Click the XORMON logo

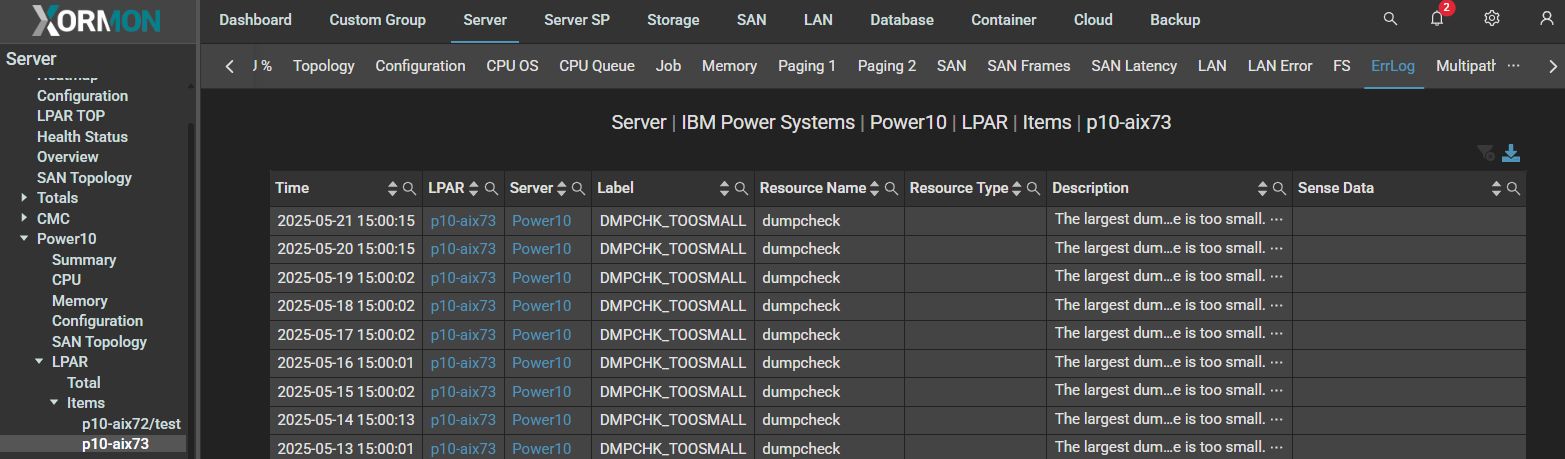tap(94, 21)
